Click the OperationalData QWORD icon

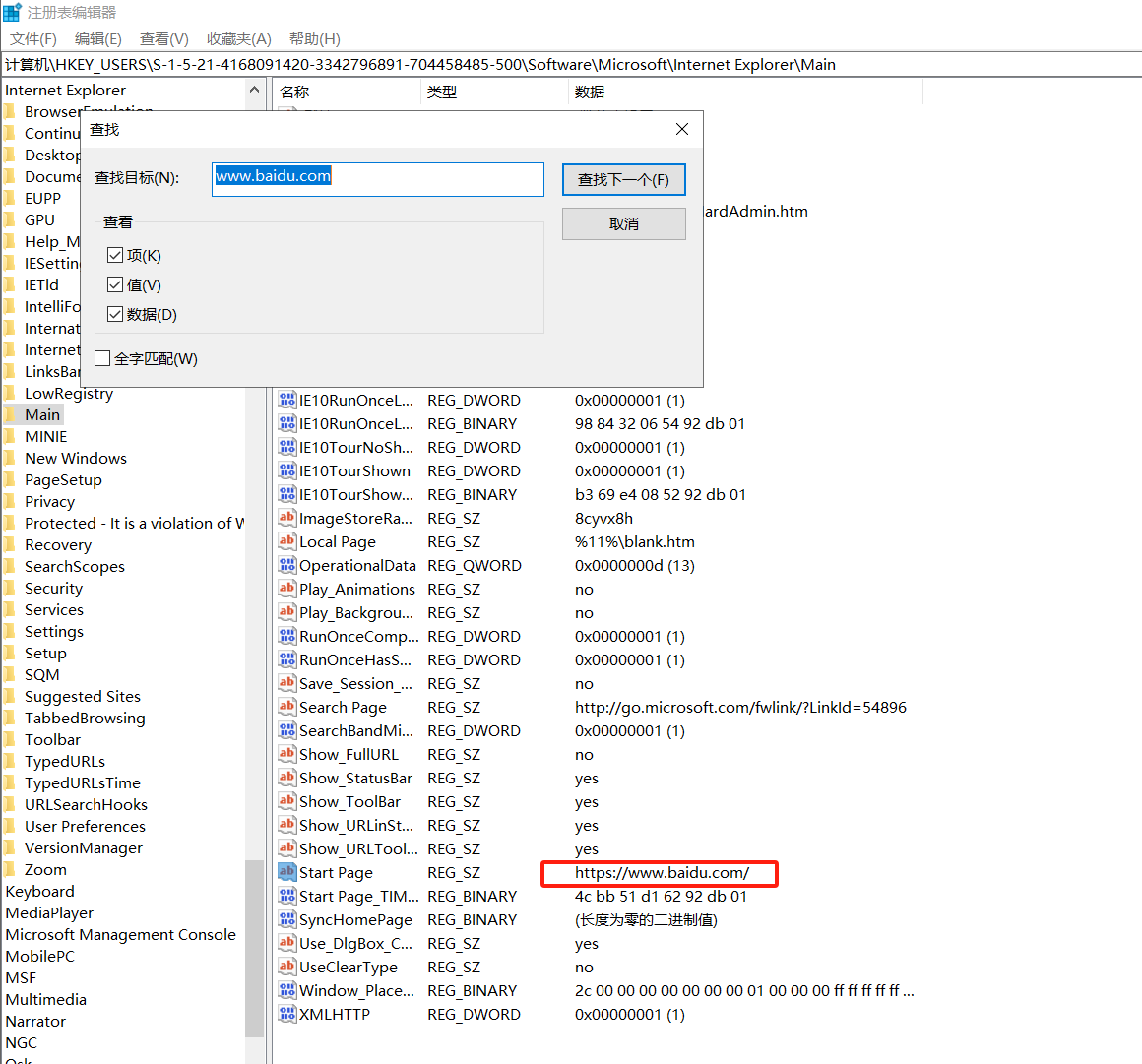(286, 565)
